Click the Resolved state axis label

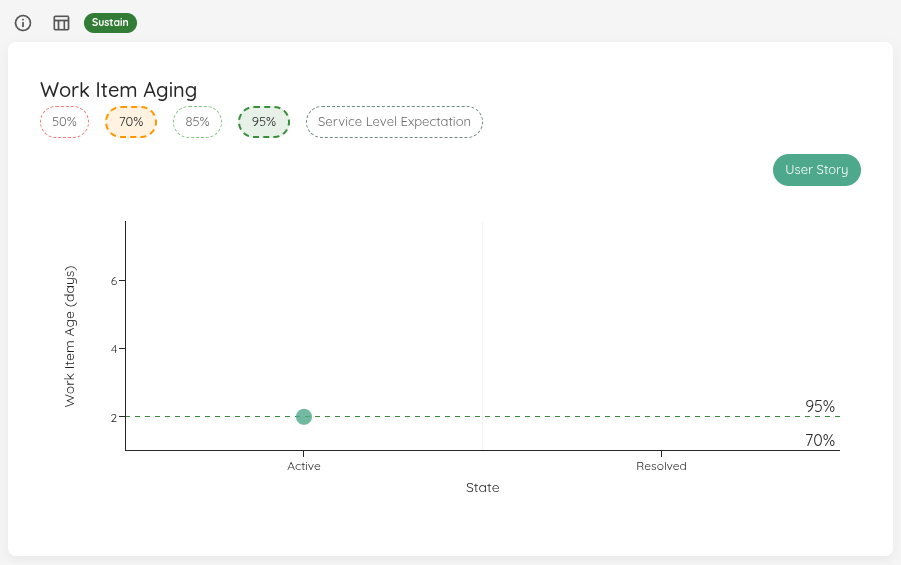coord(661,466)
